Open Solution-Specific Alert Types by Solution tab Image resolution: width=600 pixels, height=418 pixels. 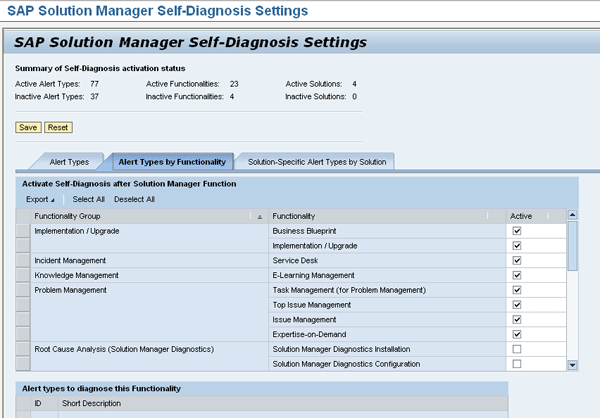[x=316, y=161]
